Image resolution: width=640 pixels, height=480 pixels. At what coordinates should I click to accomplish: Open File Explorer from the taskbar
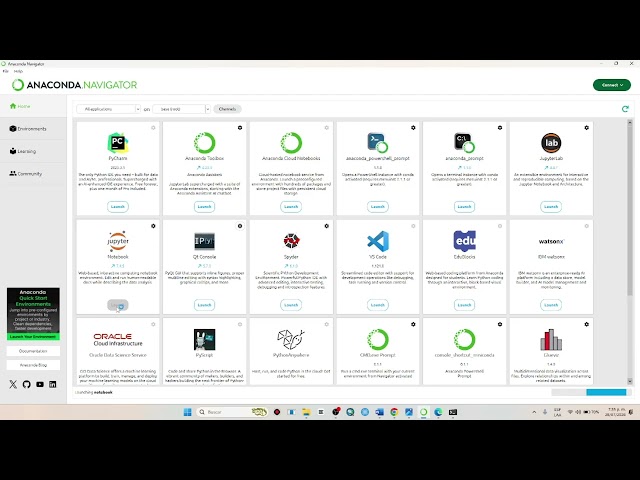pyautogui.click(x=306, y=412)
